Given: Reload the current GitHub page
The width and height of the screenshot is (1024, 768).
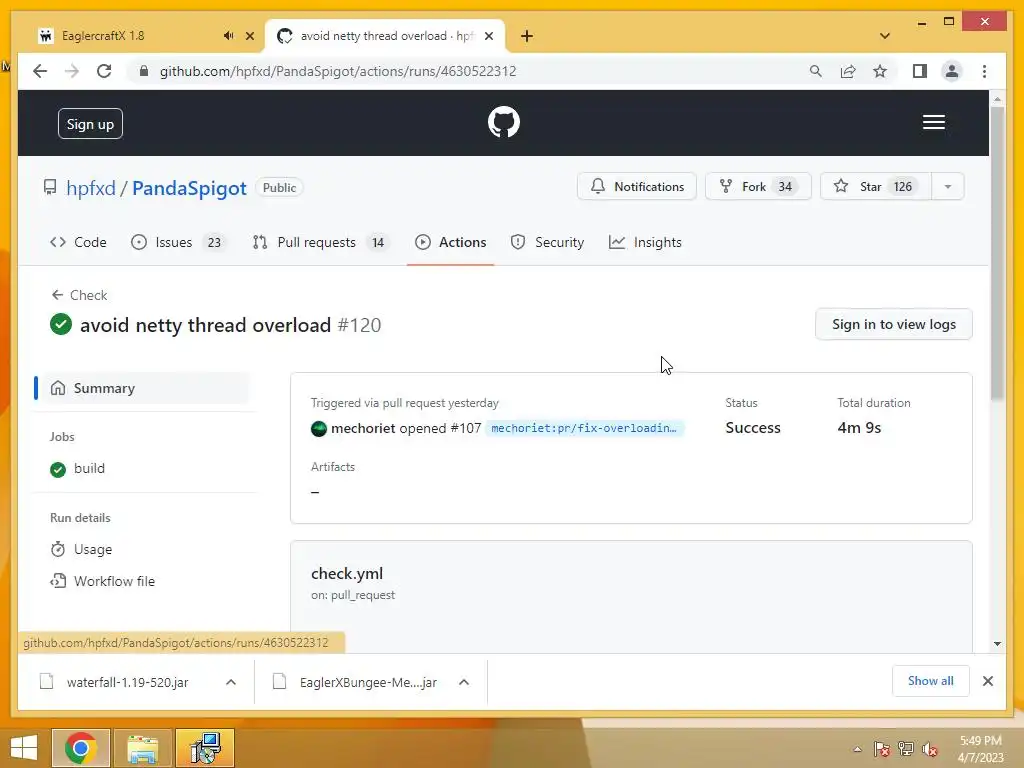Looking at the screenshot, I should click(104, 71).
